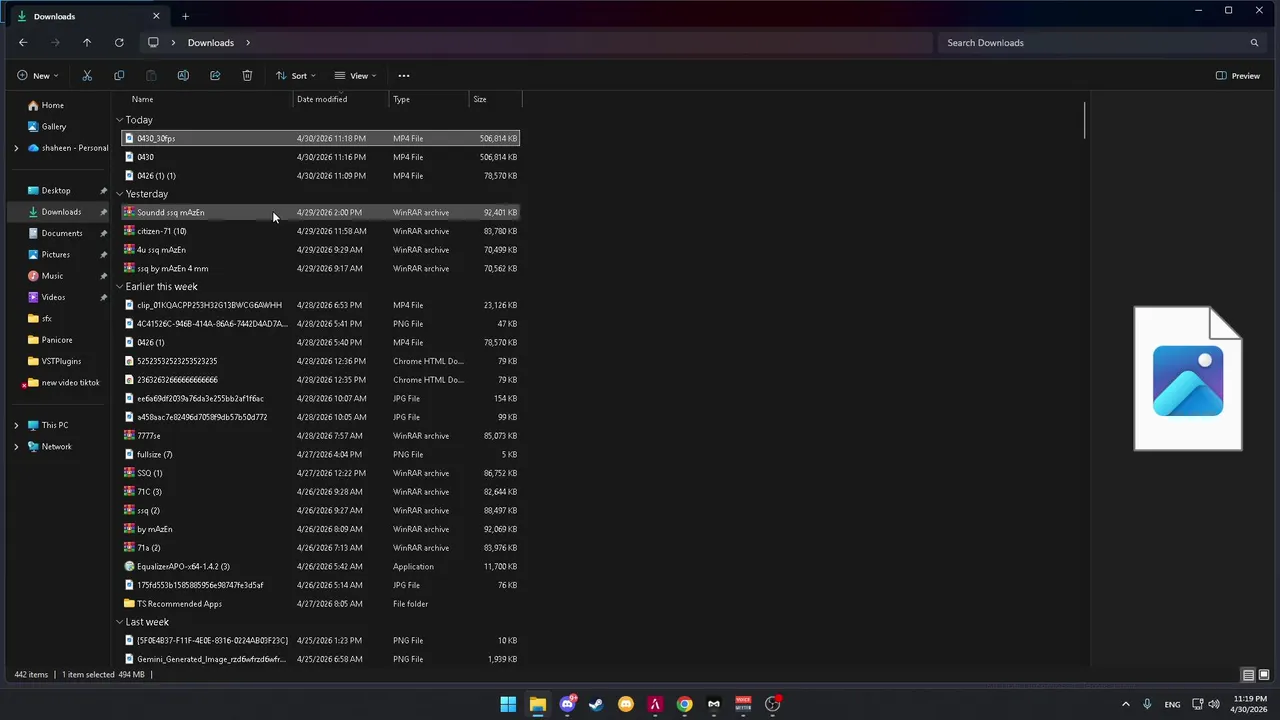Viewport: 1280px width, 720px height.
Task: Switch to large thumbnails view icon in status bar
Action: pos(1264,675)
